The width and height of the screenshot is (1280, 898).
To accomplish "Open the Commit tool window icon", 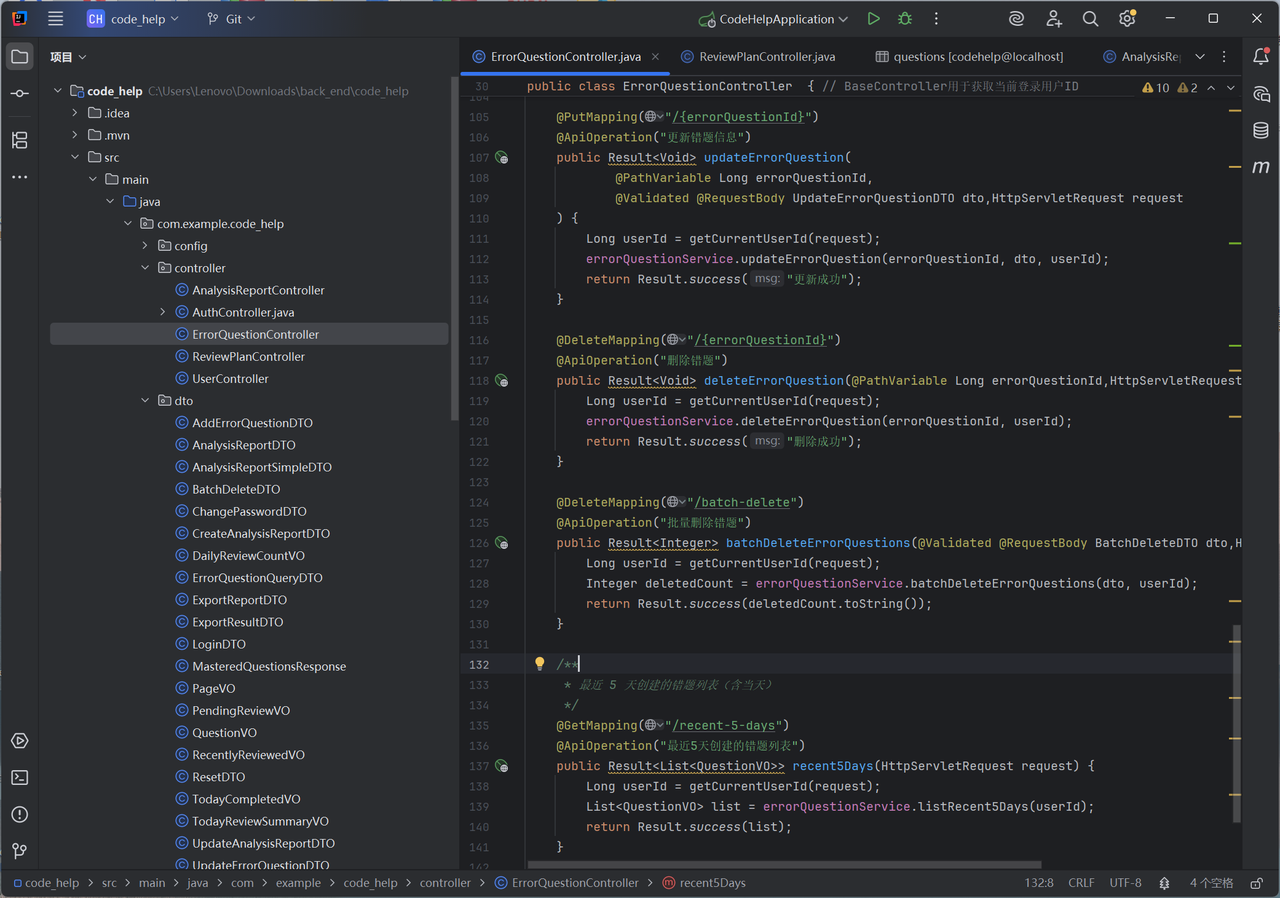I will click(19, 93).
